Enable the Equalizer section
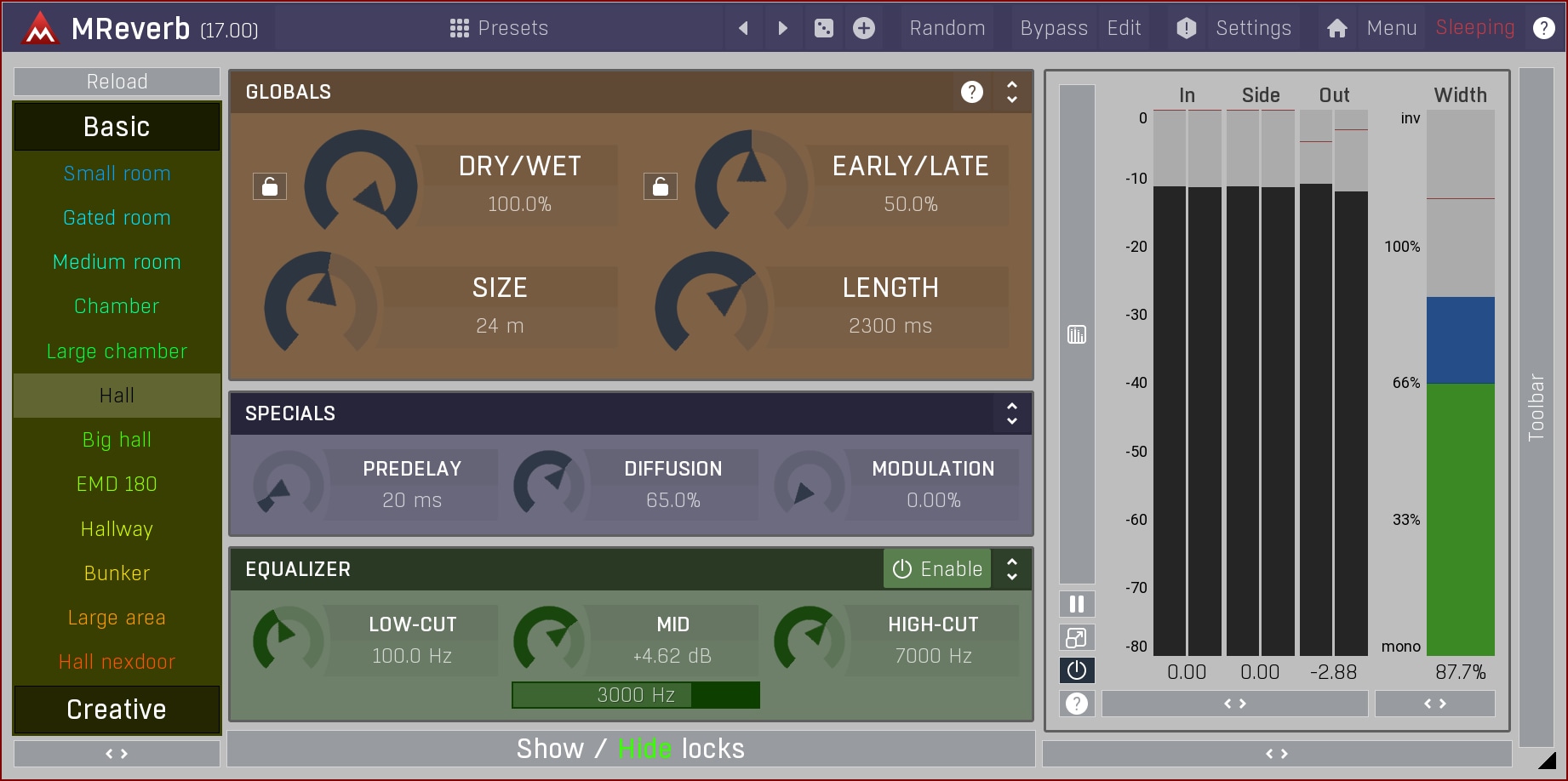Screen dimensions: 1568x781 click(x=937, y=569)
